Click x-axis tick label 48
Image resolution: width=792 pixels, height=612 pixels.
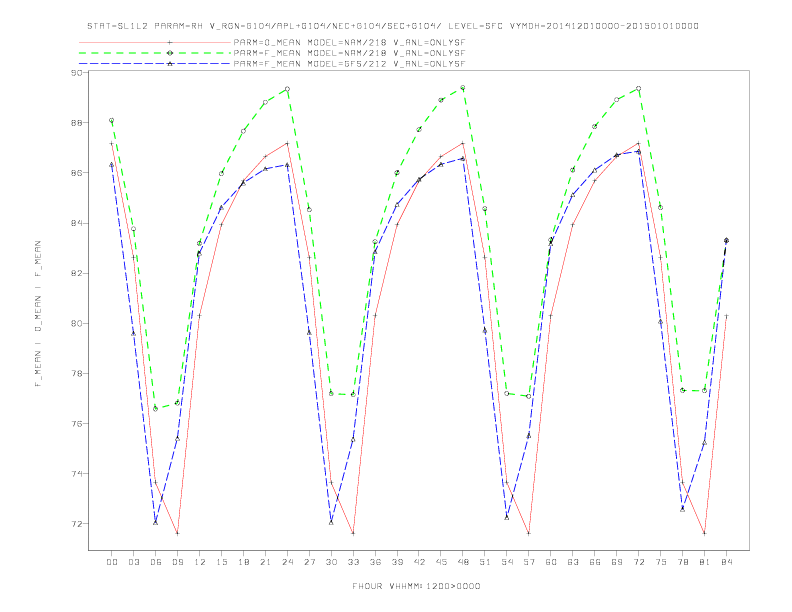pyautogui.click(x=463, y=562)
